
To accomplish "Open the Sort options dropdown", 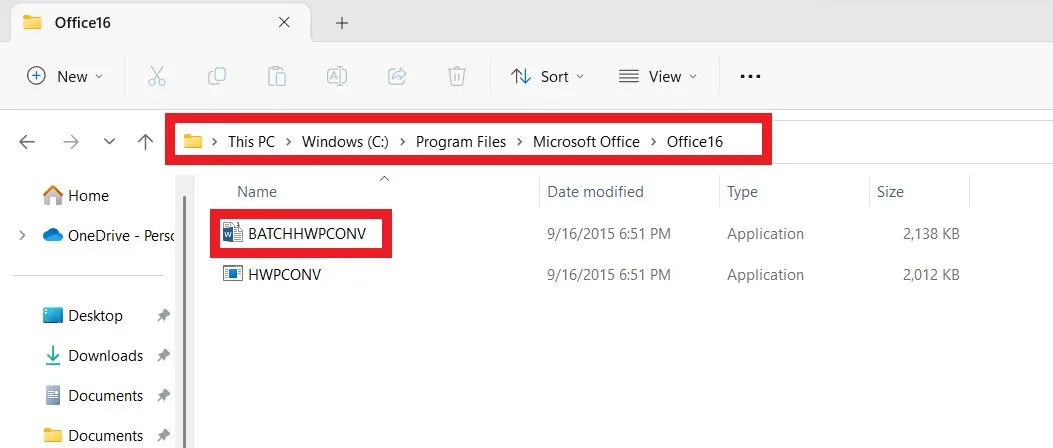I will point(547,77).
